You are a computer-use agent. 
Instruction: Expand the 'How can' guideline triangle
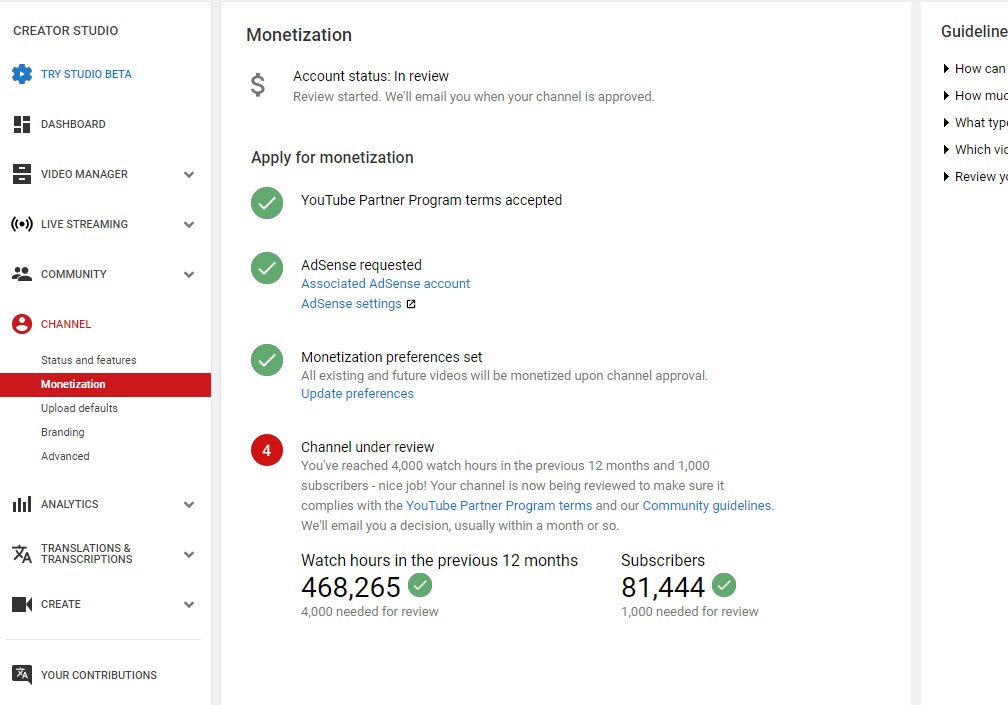tap(946, 69)
